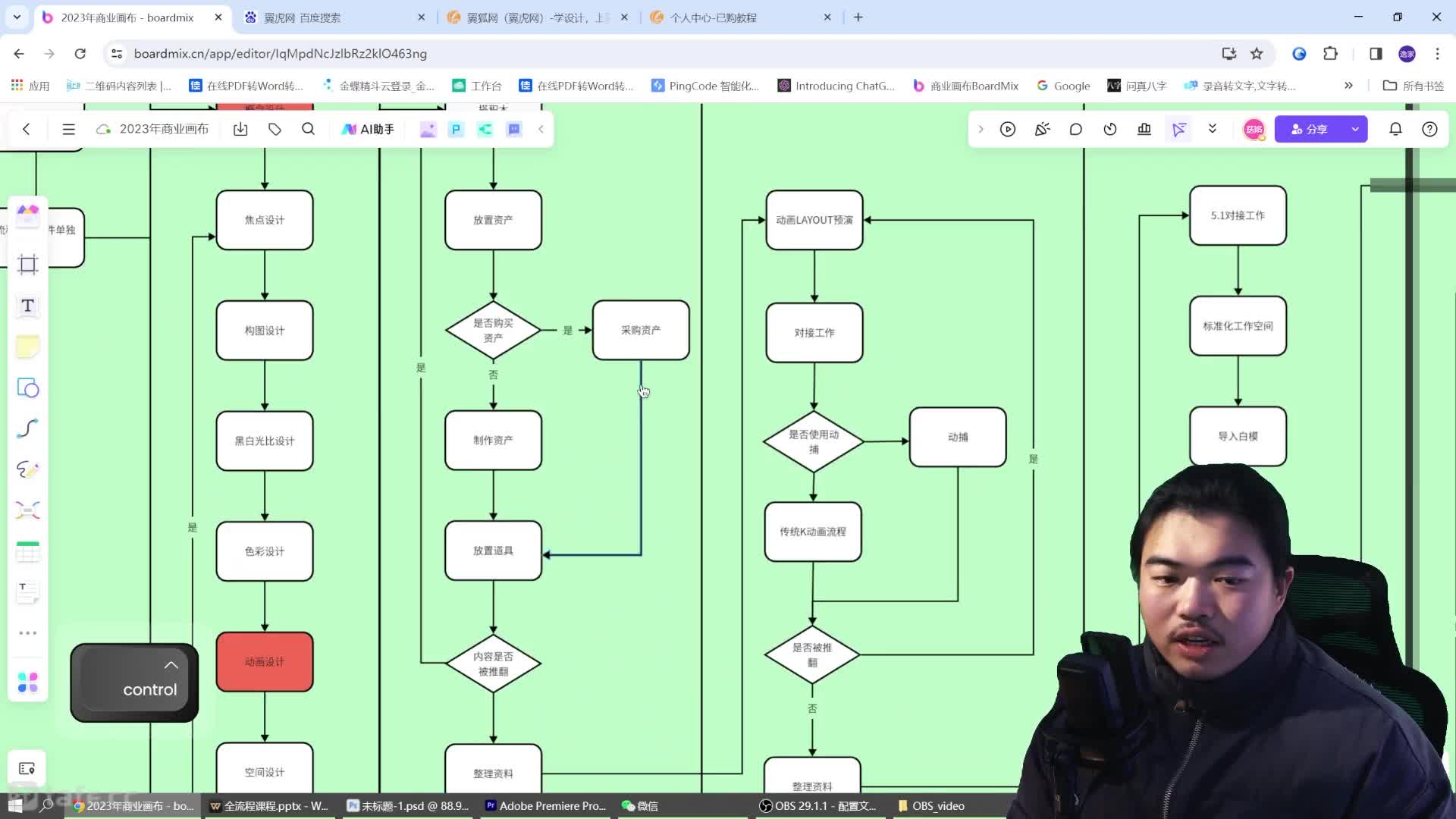This screenshot has width=1456, height=819.
Task: Open a new browser tab
Action: point(858,17)
